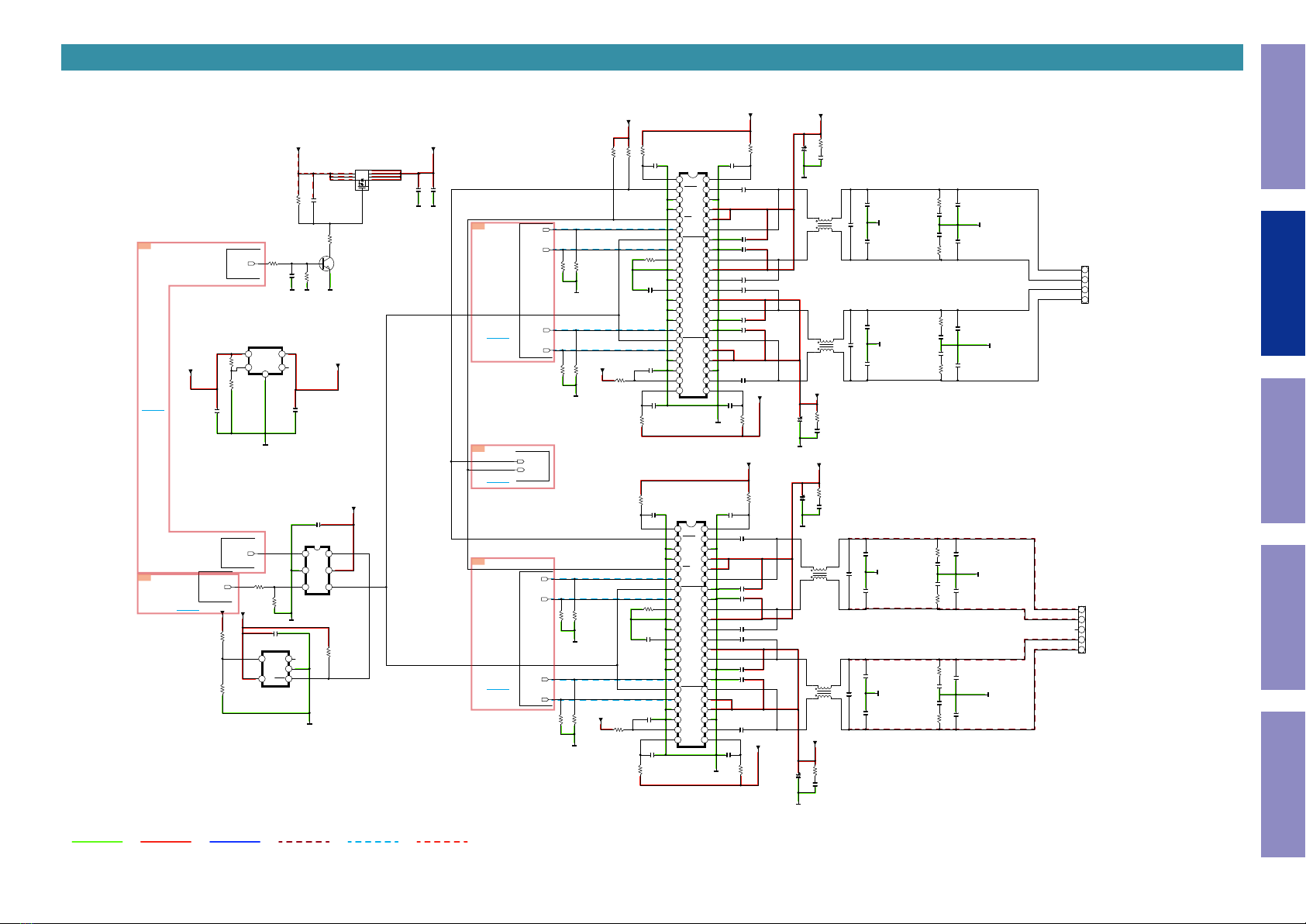Pick the dark red dashed legend line
Image resolution: width=1306 pixels, height=924 pixels.
point(304,841)
